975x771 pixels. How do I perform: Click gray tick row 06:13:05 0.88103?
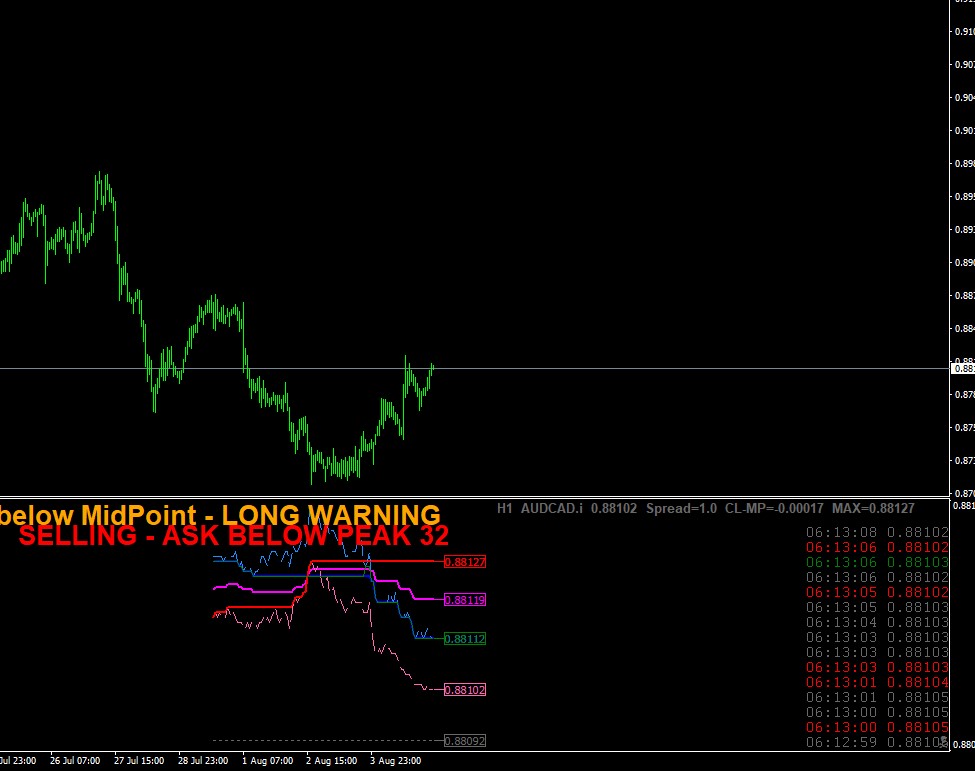(x=877, y=607)
